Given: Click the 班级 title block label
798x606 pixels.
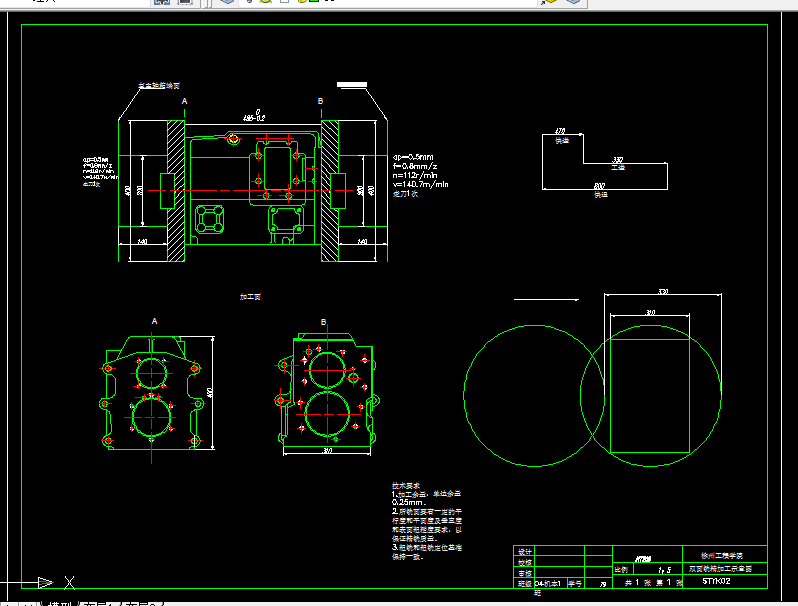Looking at the screenshot, I should pyautogui.click(x=525, y=584).
